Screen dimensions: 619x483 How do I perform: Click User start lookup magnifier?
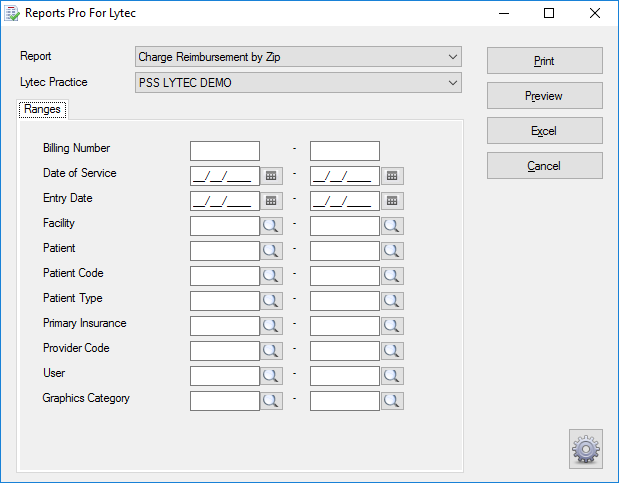[271, 376]
